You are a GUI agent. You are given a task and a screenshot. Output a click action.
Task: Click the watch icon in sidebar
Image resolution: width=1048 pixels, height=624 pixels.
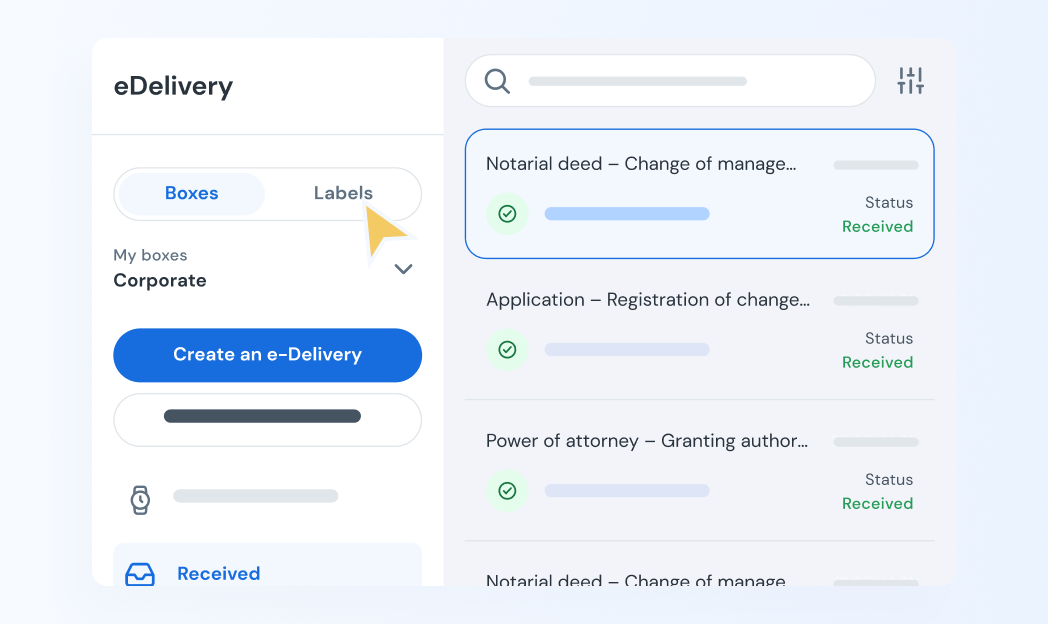pos(140,499)
